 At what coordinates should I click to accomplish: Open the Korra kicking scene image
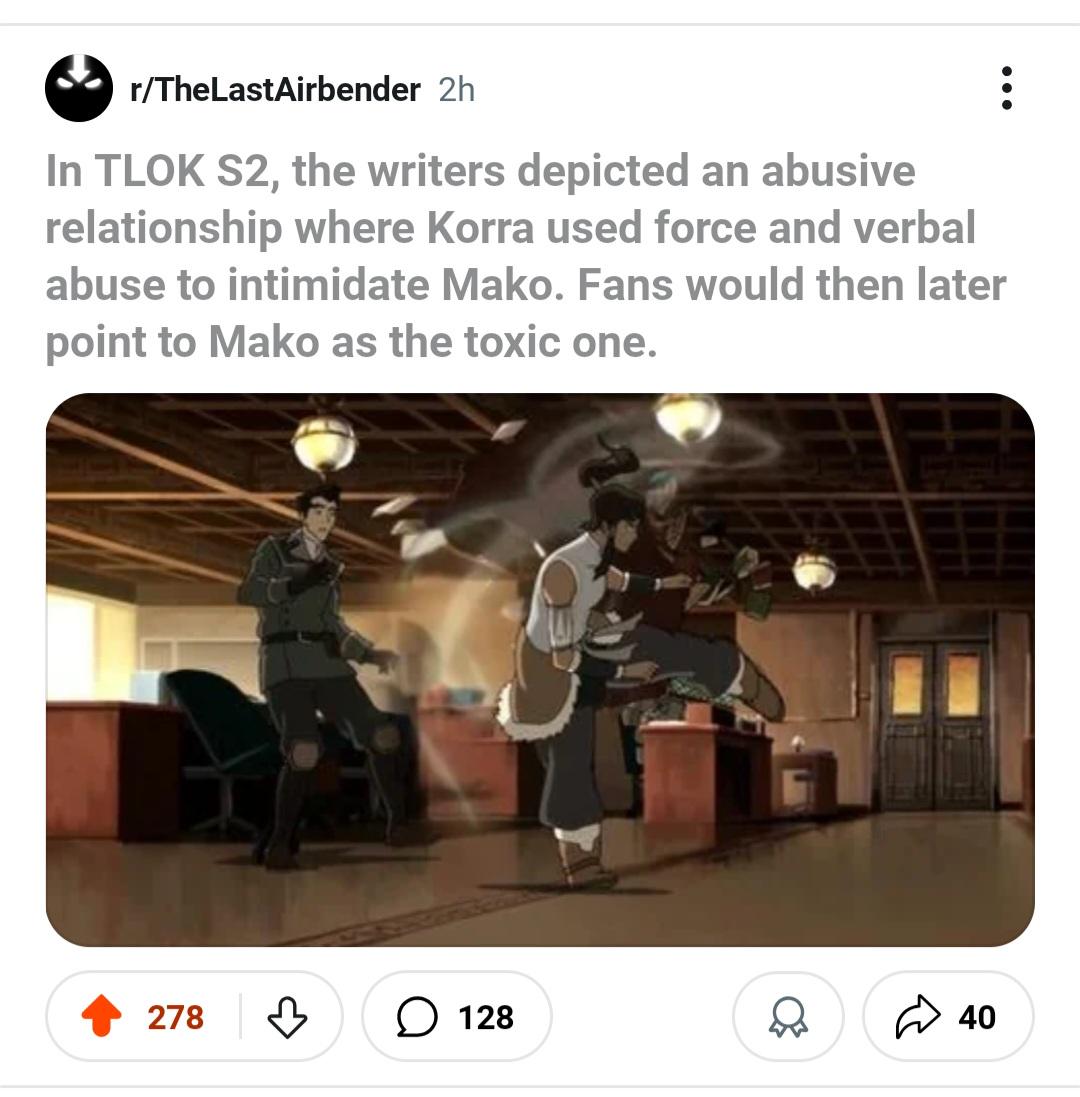540,670
